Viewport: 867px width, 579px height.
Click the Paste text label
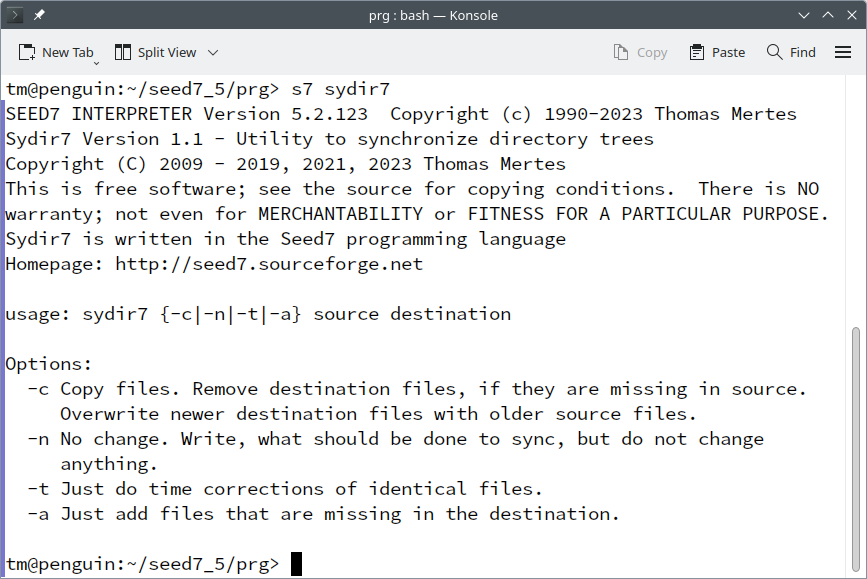(728, 53)
